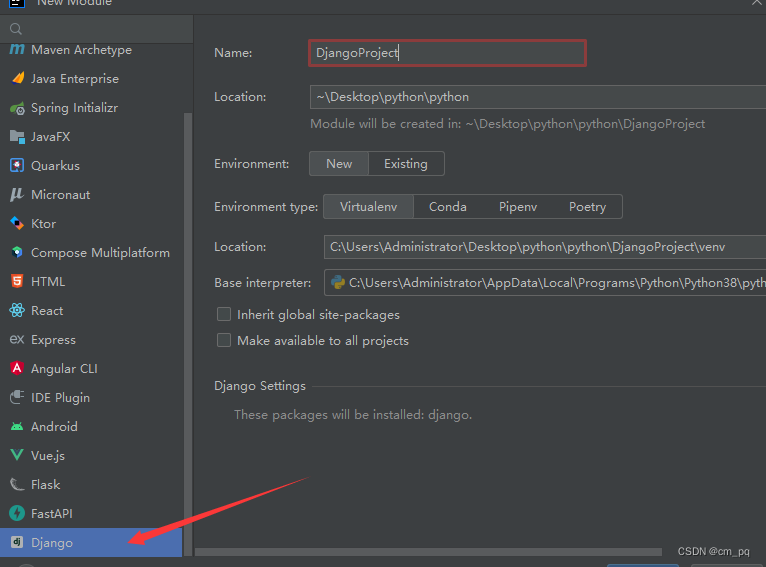This screenshot has width=766, height=567.
Task: Open the Base interpreter combo box
Action: pyautogui.click(x=545, y=282)
